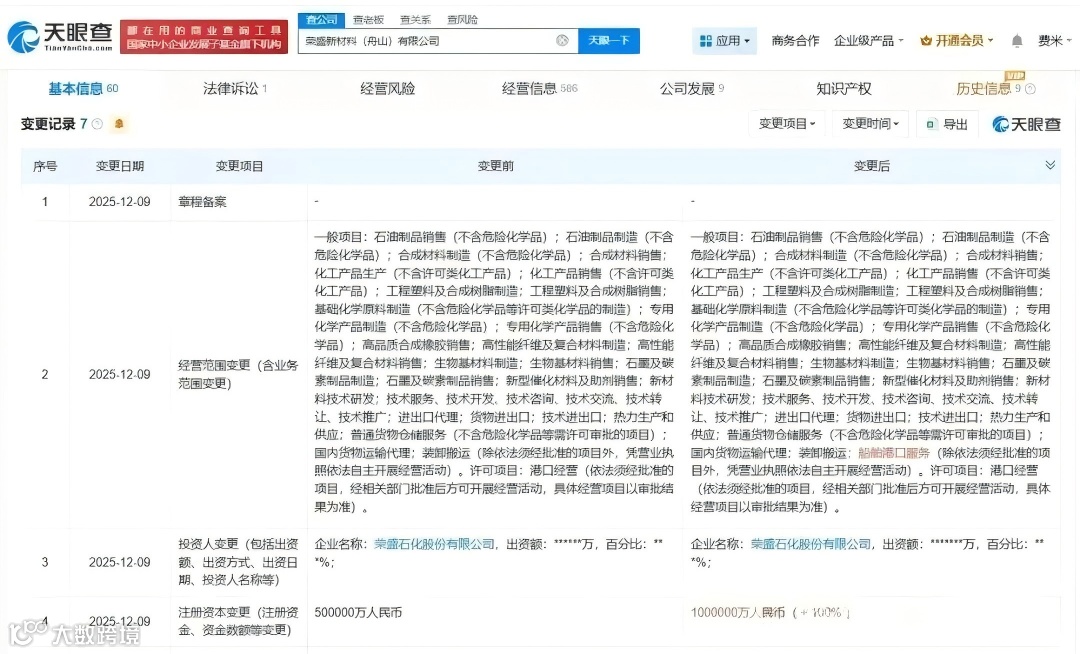The image size is (1080, 654).
Task: Click the 变更项目 column header
Action: click(239, 166)
